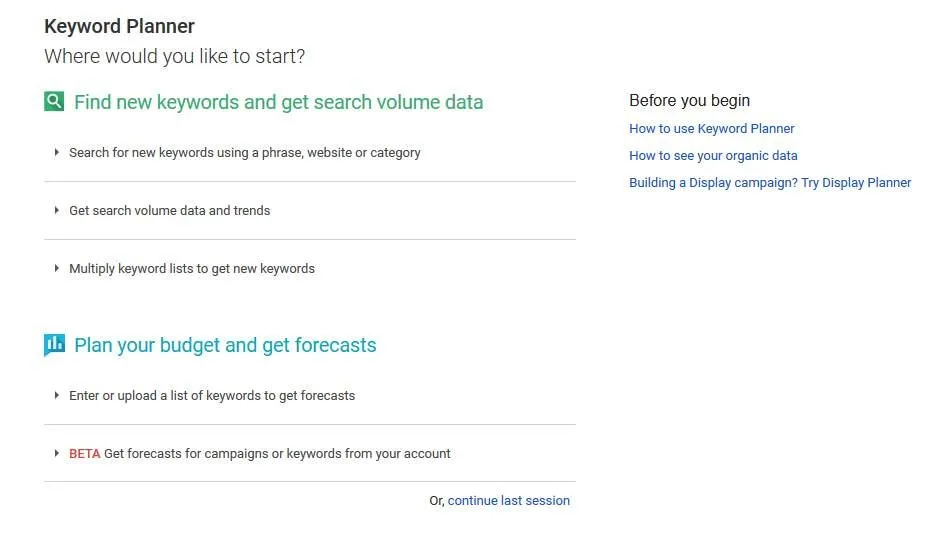934x543 pixels.
Task: Open the How to use Keyword Planner link
Action: pos(712,129)
